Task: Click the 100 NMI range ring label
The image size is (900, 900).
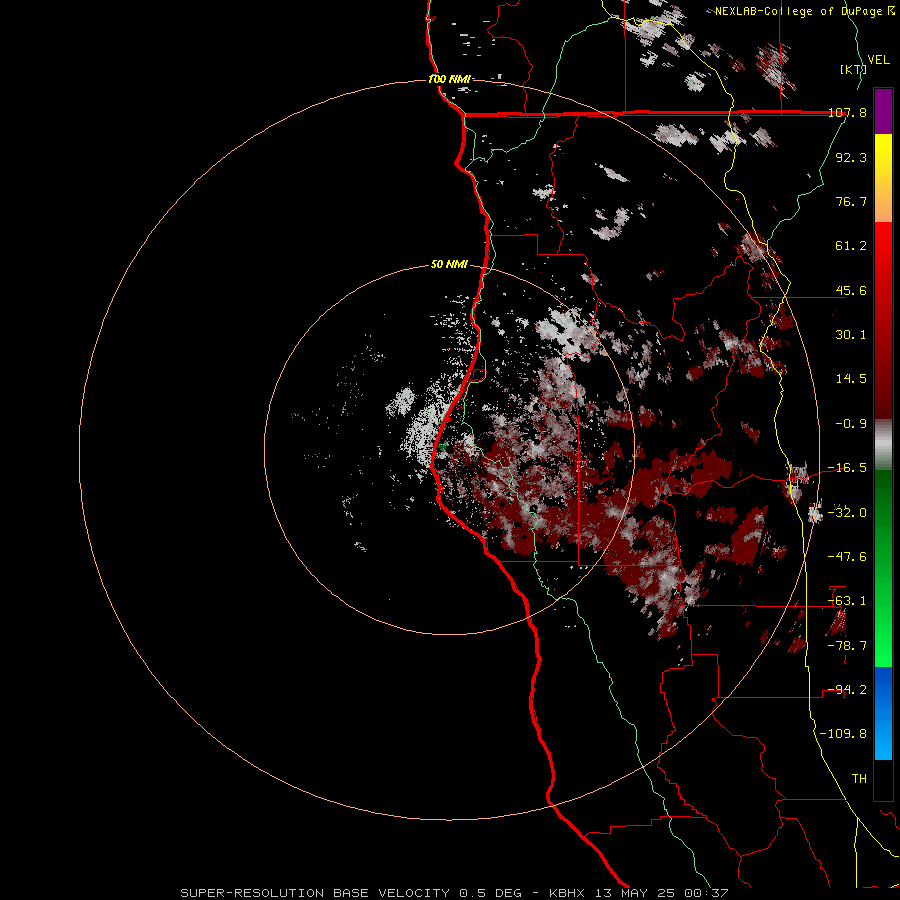Action: click(x=449, y=79)
